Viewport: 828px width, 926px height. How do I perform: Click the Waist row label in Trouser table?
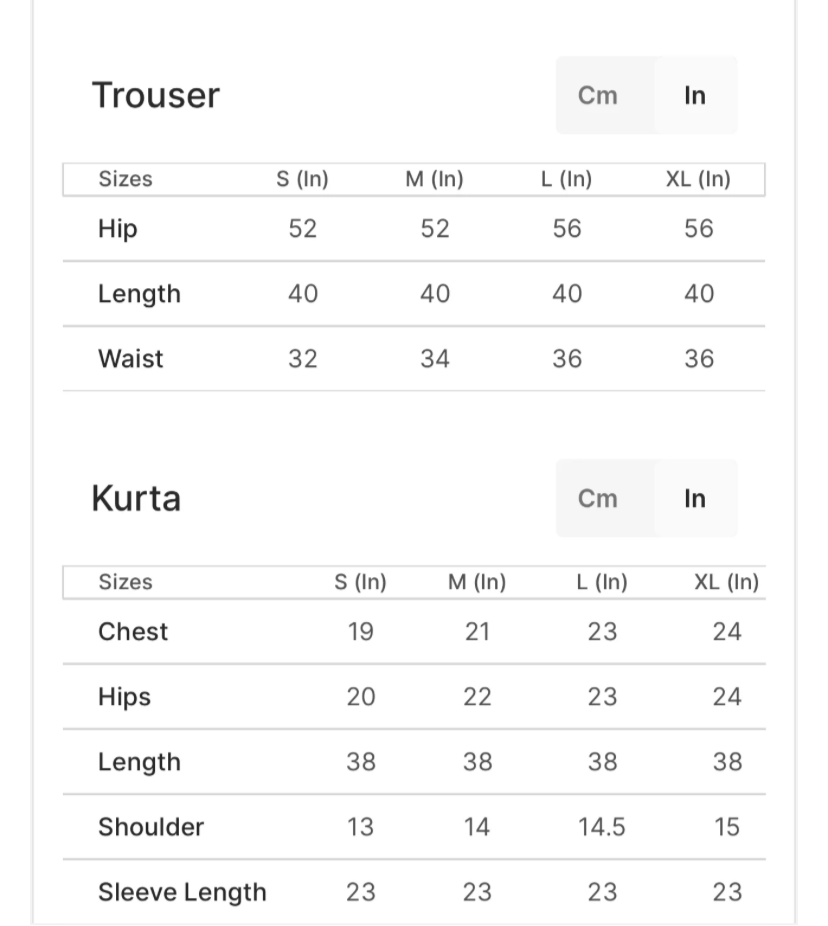pos(131,359)
